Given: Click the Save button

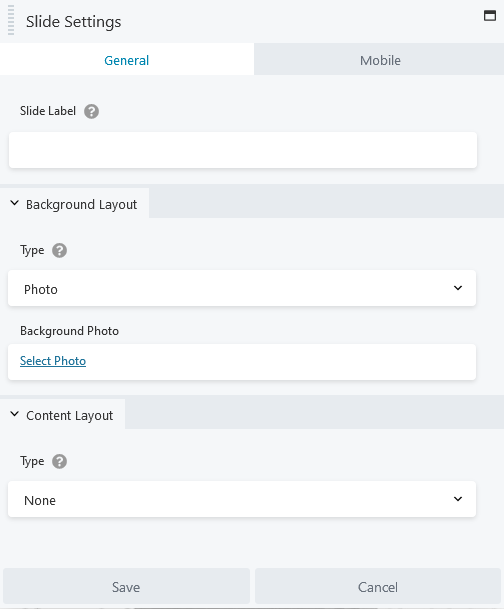Looking at the screenshot, I should coord(126,586).
